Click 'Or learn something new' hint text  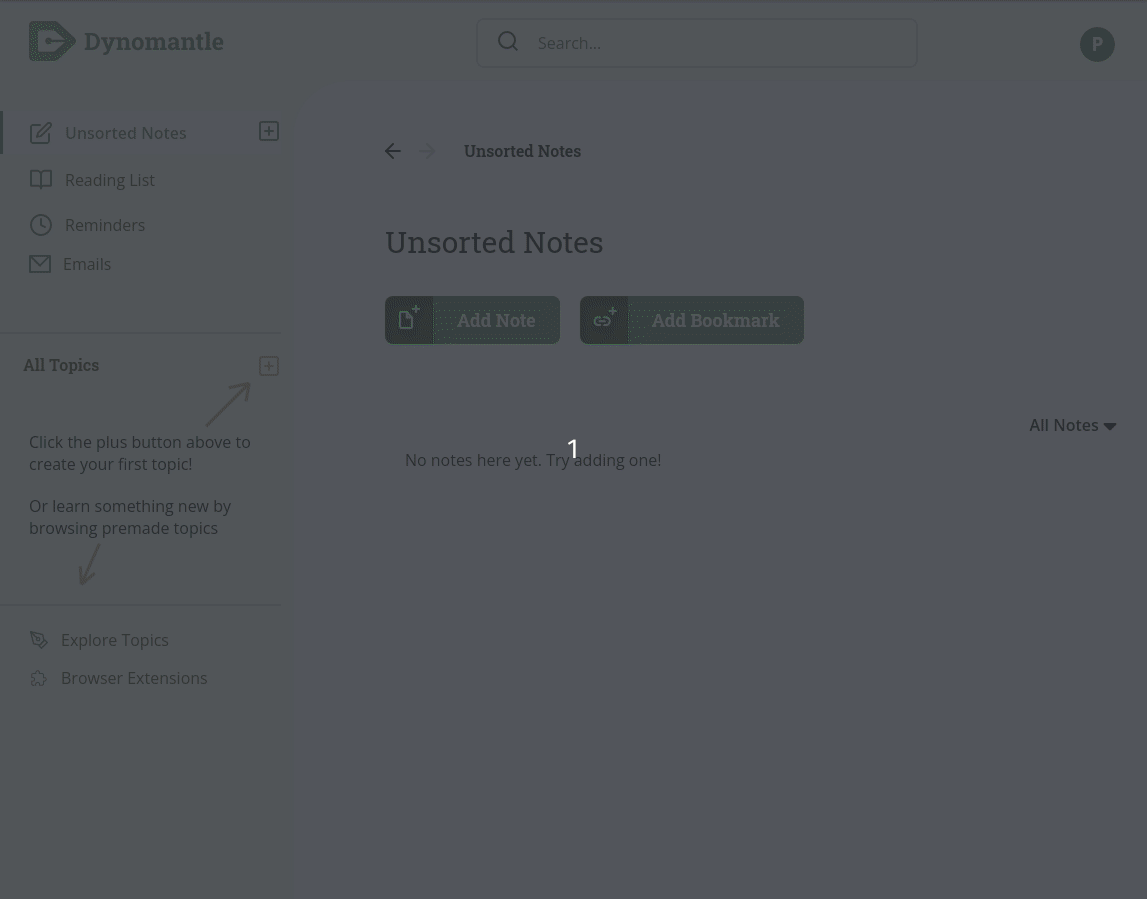click(x=130, y=517)
